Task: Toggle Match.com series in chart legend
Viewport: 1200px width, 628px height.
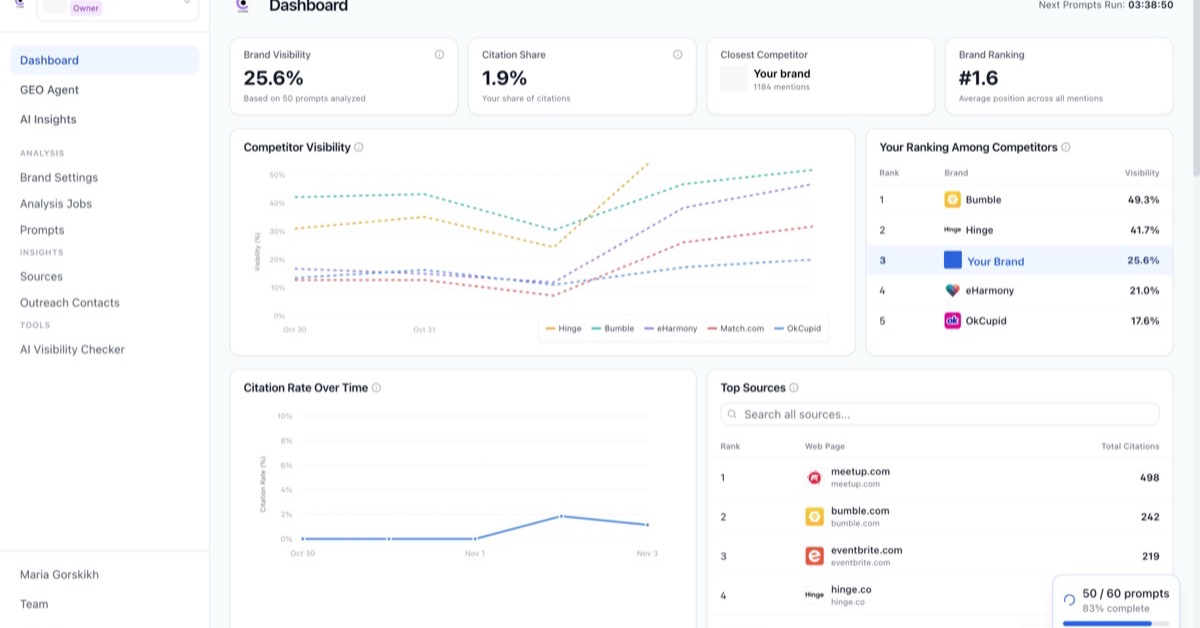Action: (736, 328)
